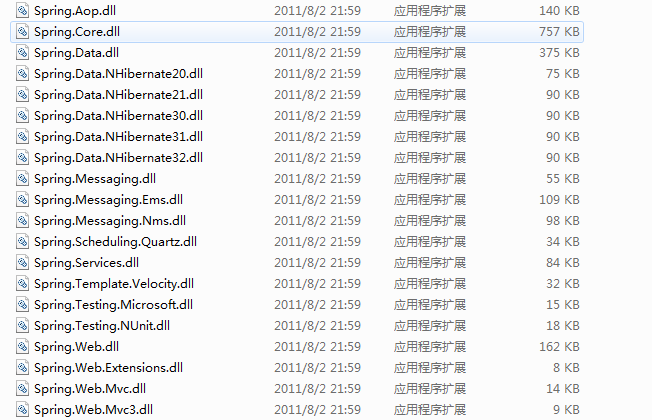Click the Spring.Aop.dll file icon
Viewport: 652px width, 420px height.
[x=22, y=10]
